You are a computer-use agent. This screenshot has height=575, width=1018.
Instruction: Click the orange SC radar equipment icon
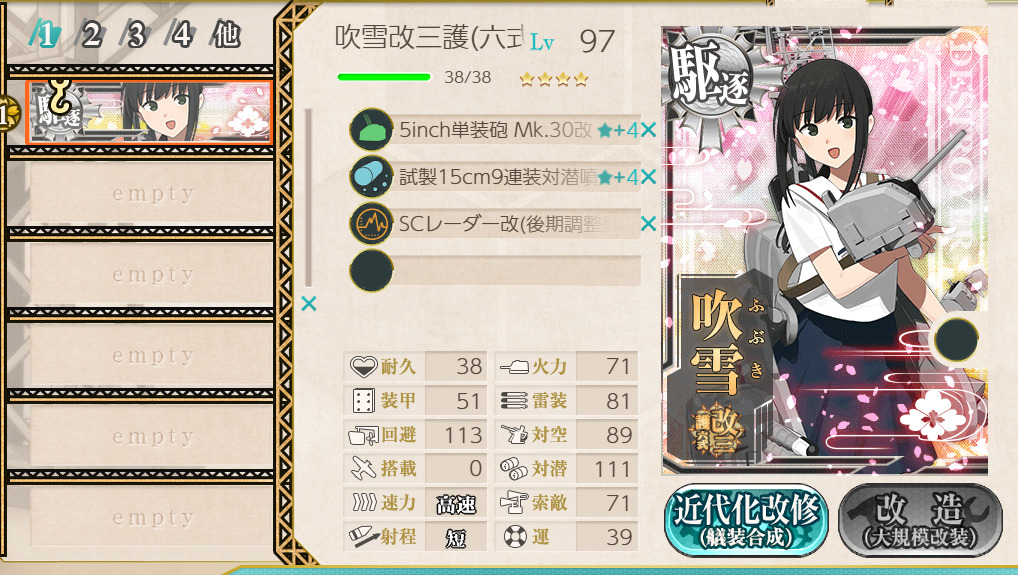371,223
